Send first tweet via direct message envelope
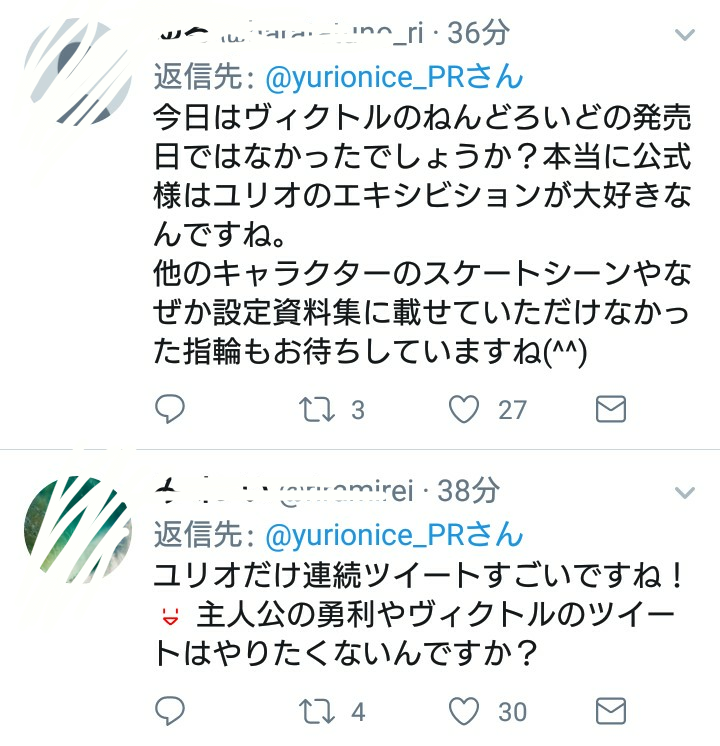 (611, 409)
